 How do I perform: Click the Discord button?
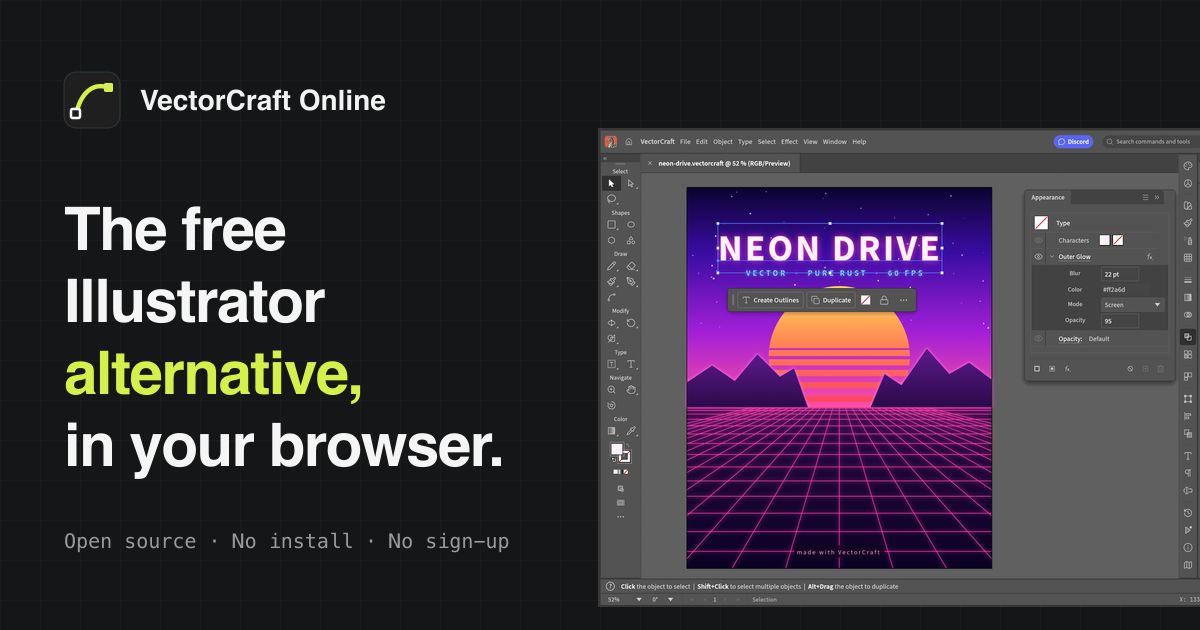point(1073,142)
